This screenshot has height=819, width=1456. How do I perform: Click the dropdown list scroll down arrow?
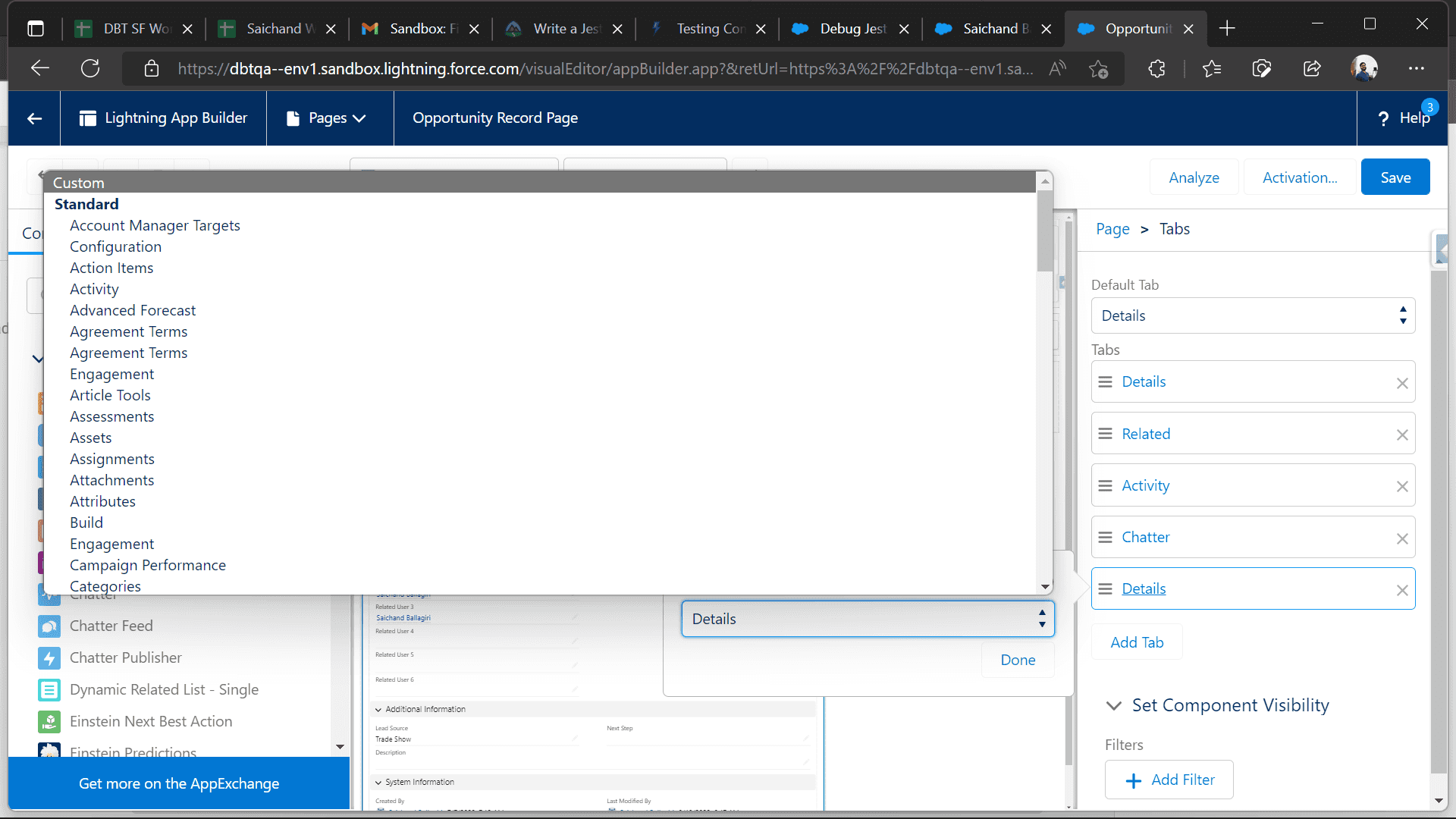pos(1045,587)
